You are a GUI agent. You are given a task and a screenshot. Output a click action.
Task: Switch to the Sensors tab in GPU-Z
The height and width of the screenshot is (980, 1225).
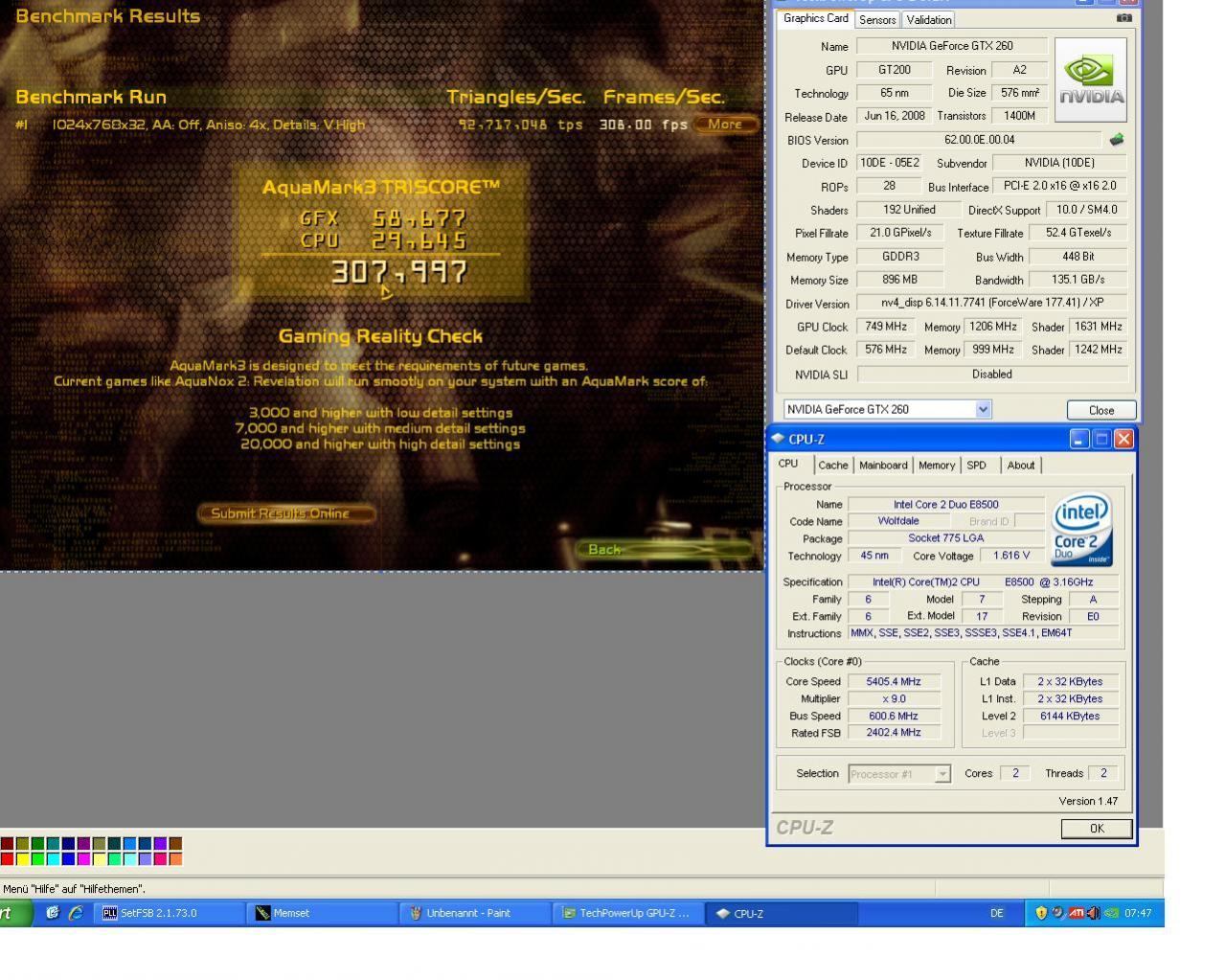pyautogui.click(x=877, y=19)
